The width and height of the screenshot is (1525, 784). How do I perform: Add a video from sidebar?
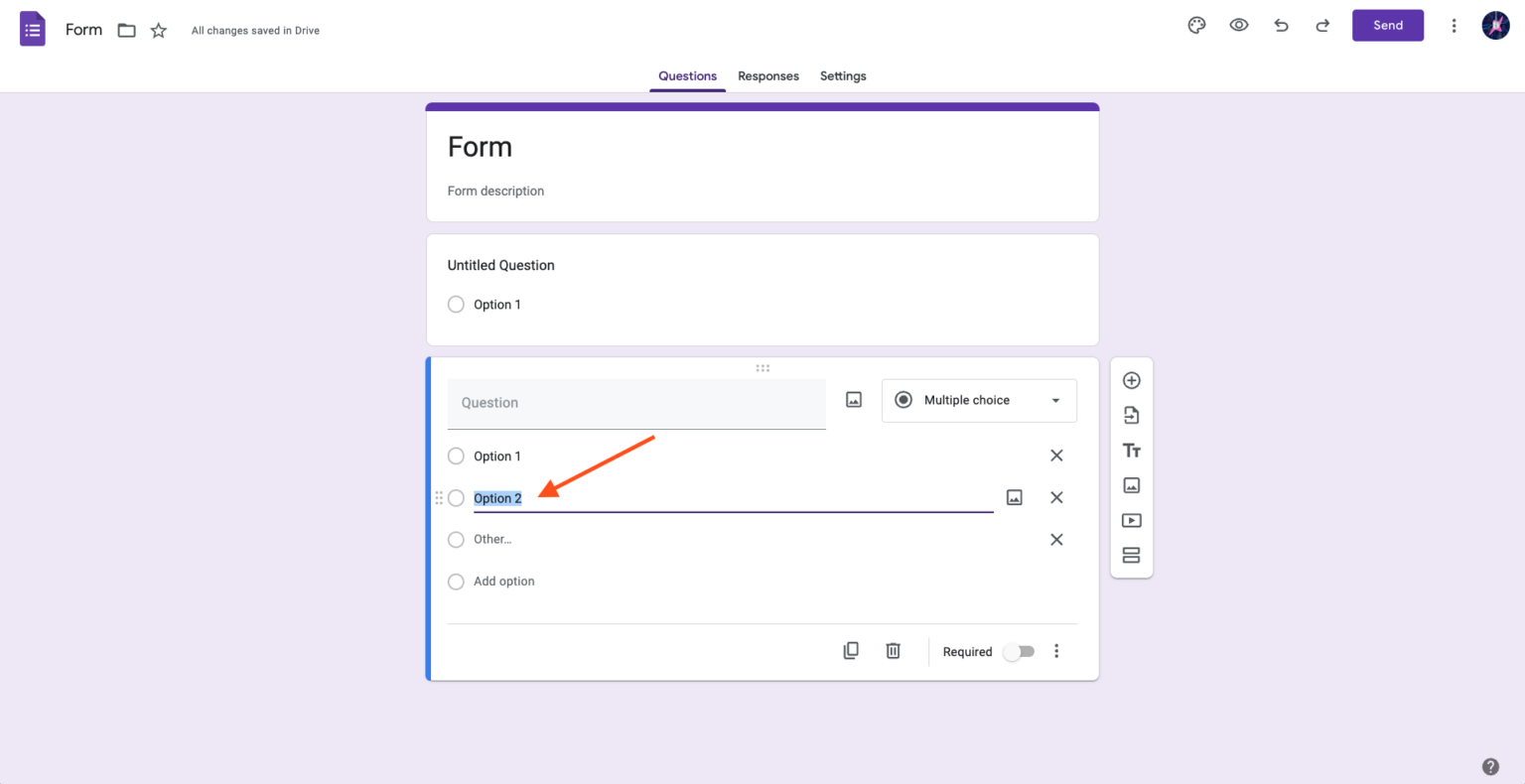tap(1131, 520)
